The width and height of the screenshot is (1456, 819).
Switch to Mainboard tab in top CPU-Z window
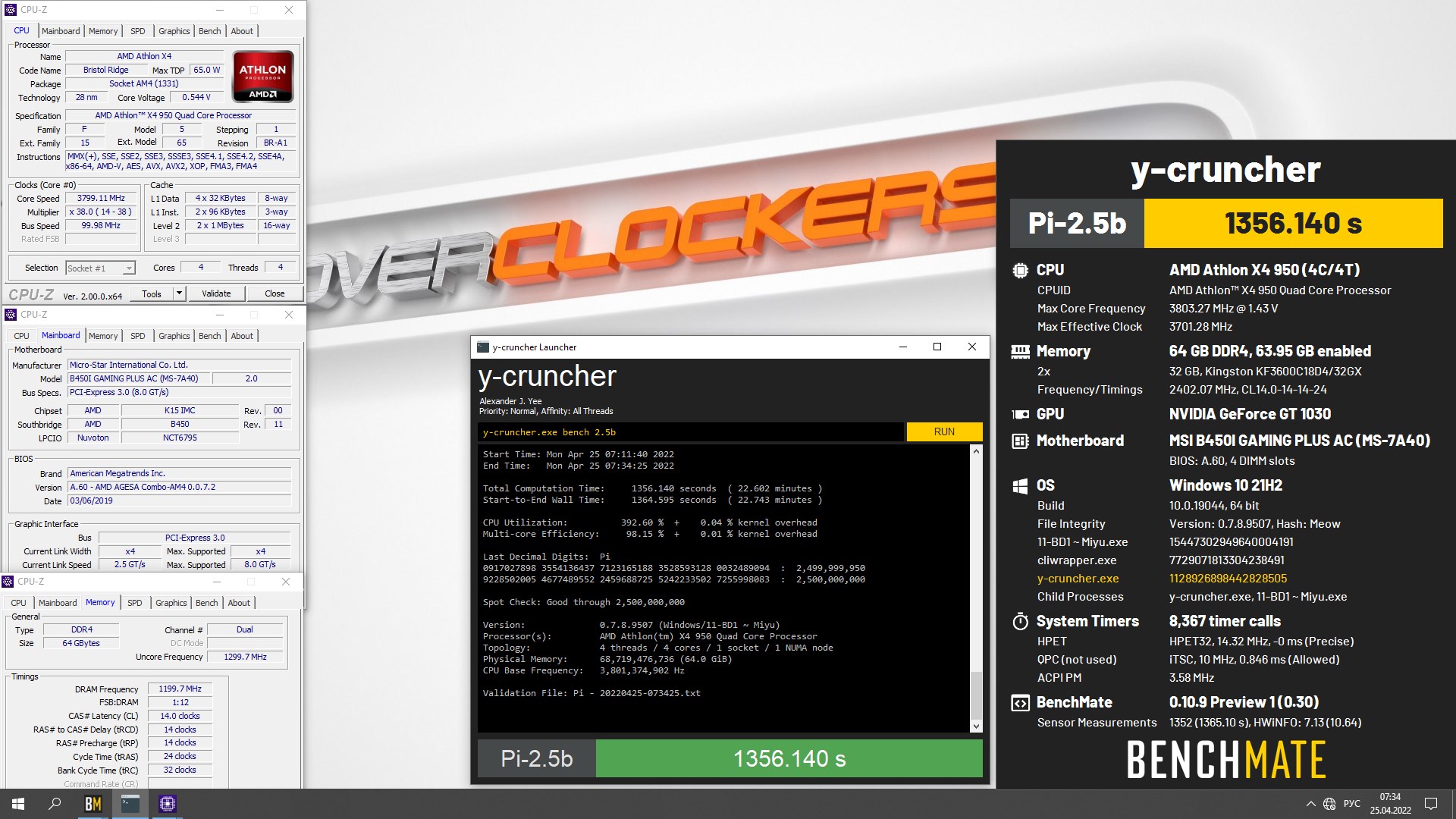click(x=61, y=31)
